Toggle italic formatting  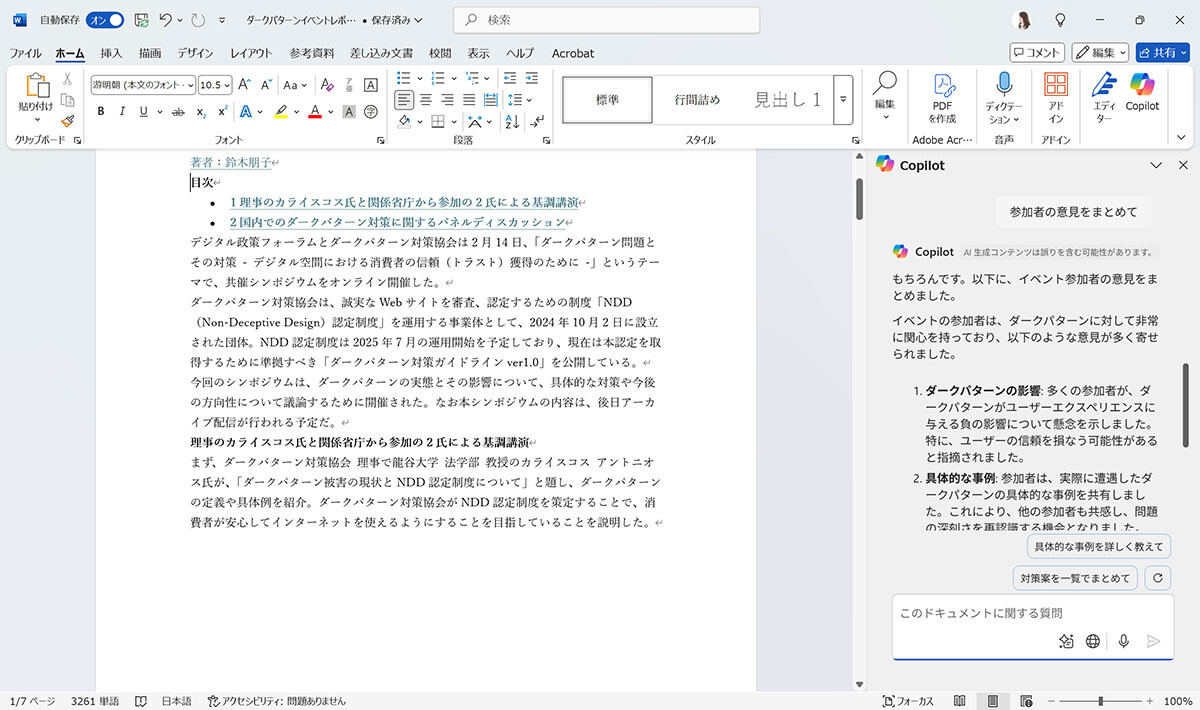point(122,111)
